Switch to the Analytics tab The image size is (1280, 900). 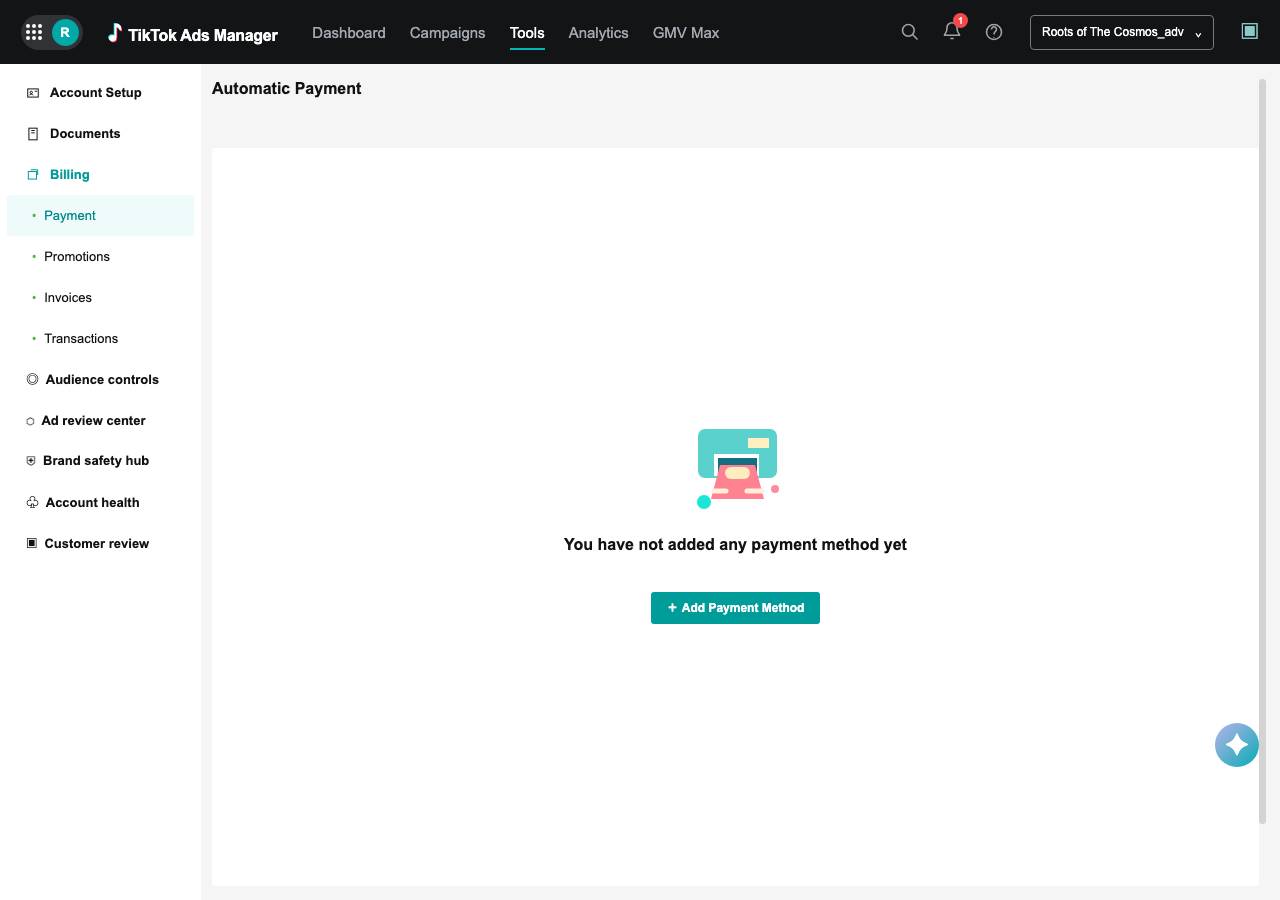598,32
